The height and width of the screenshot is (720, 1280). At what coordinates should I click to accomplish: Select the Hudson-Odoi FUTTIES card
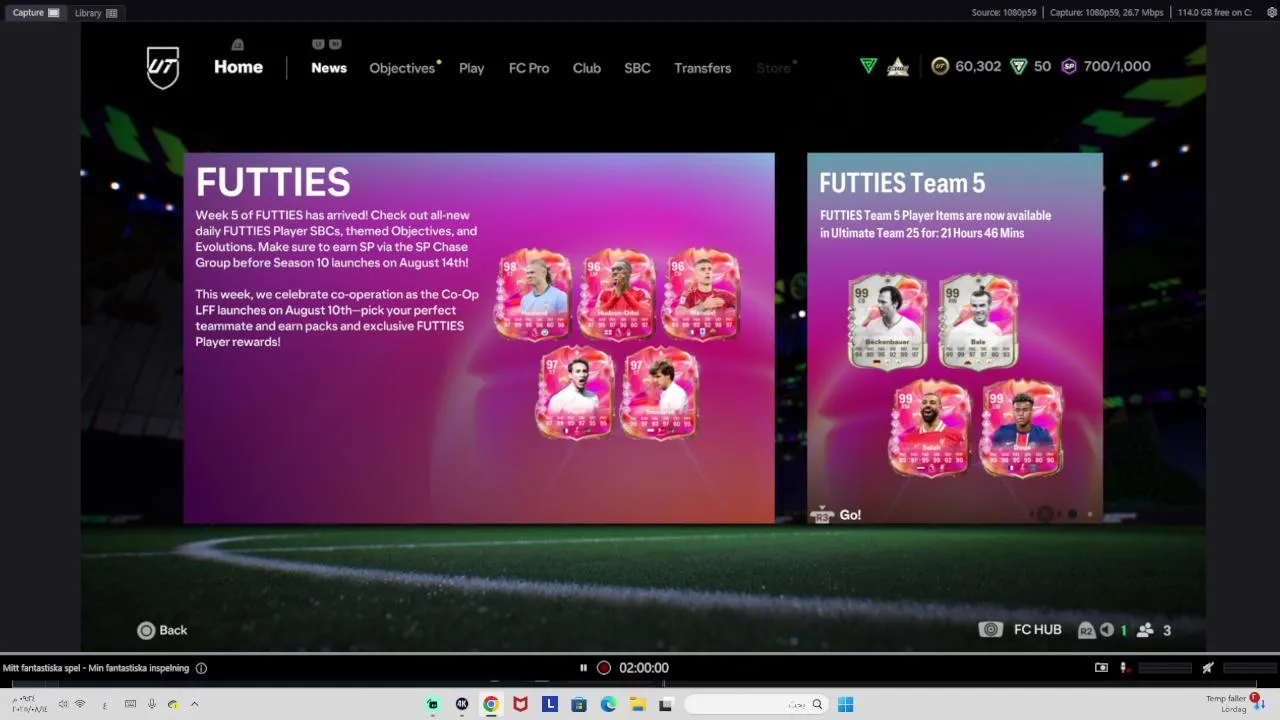pos(618,295)
